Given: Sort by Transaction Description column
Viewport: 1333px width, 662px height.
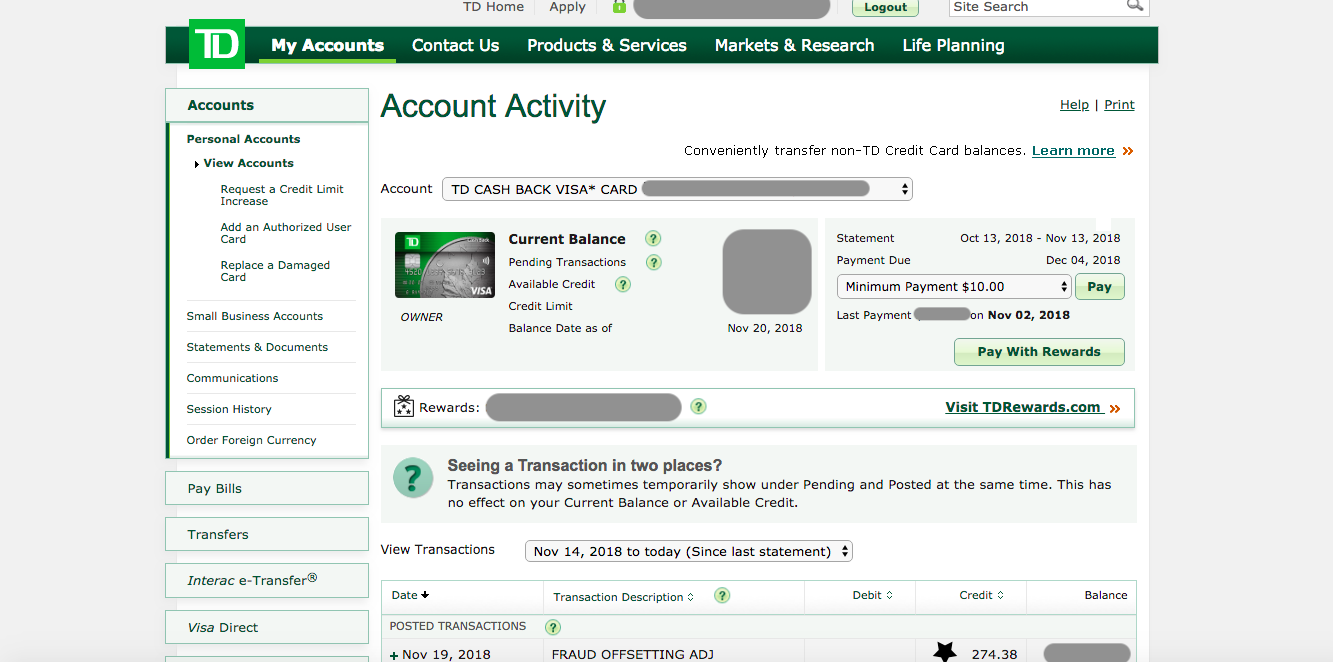Looking at the screenshot, I should (691, 597).
